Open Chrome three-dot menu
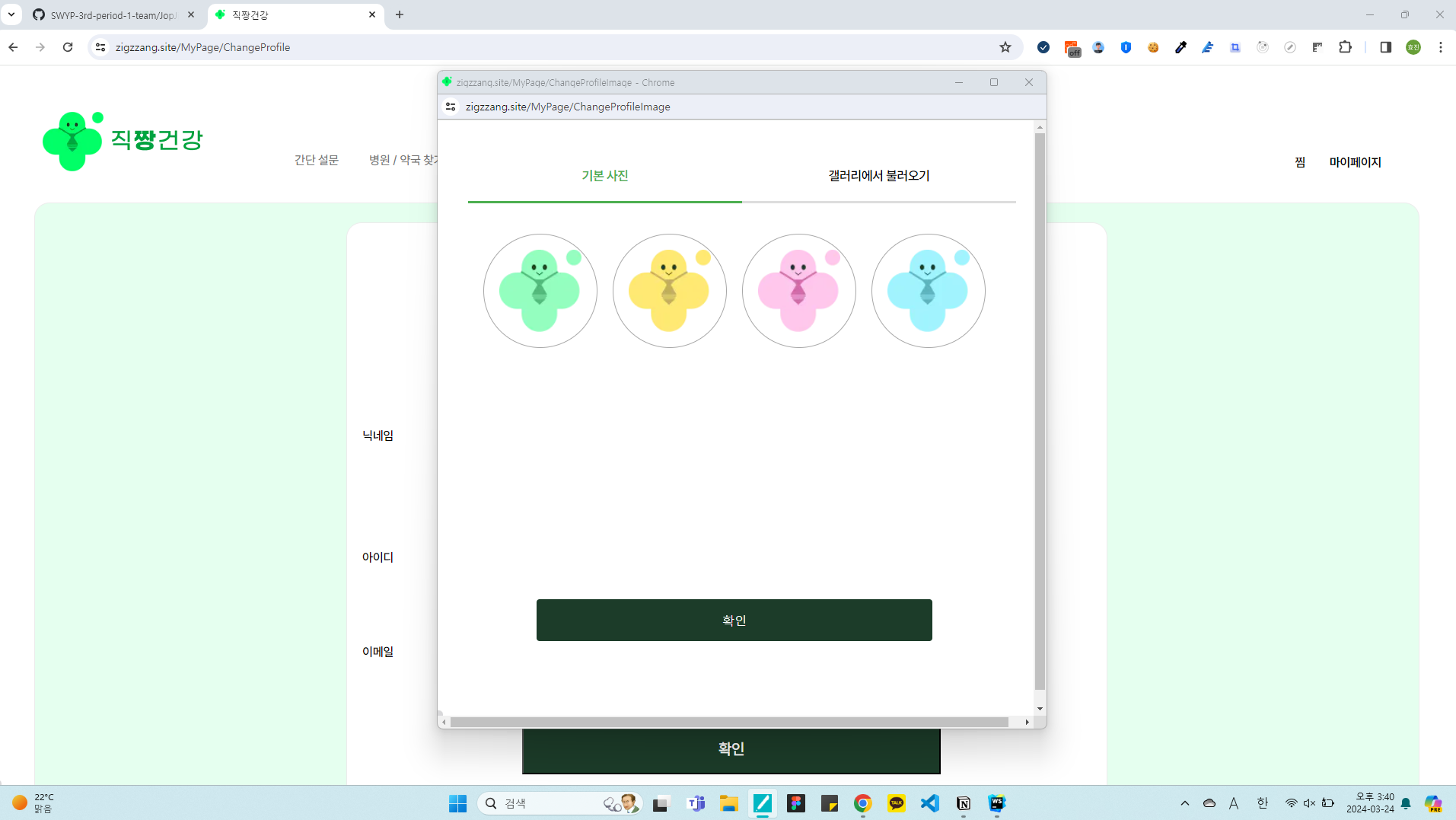The height and width of the screenshot is (820, 1456). [x=1440, y=47]
